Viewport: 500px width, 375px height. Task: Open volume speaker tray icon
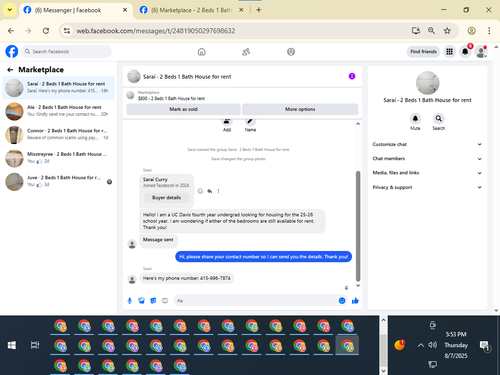click(432, 345)
